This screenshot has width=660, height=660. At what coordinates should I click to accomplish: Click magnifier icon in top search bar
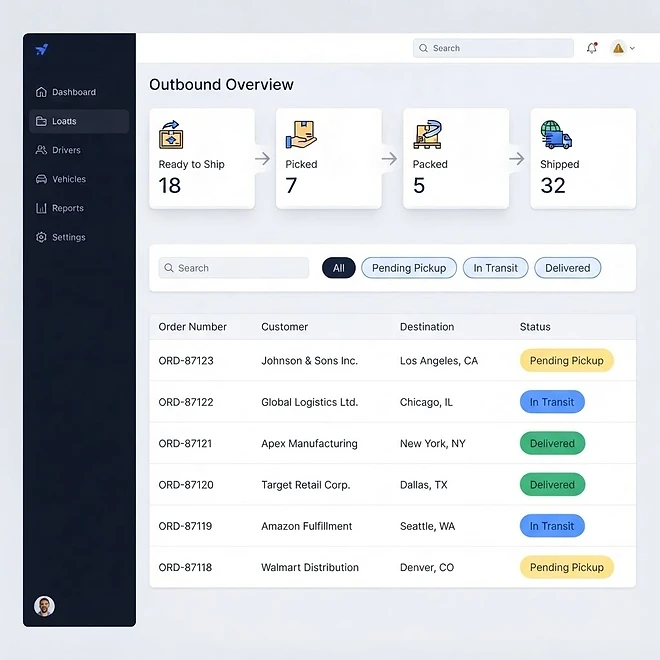click(423, 48)
